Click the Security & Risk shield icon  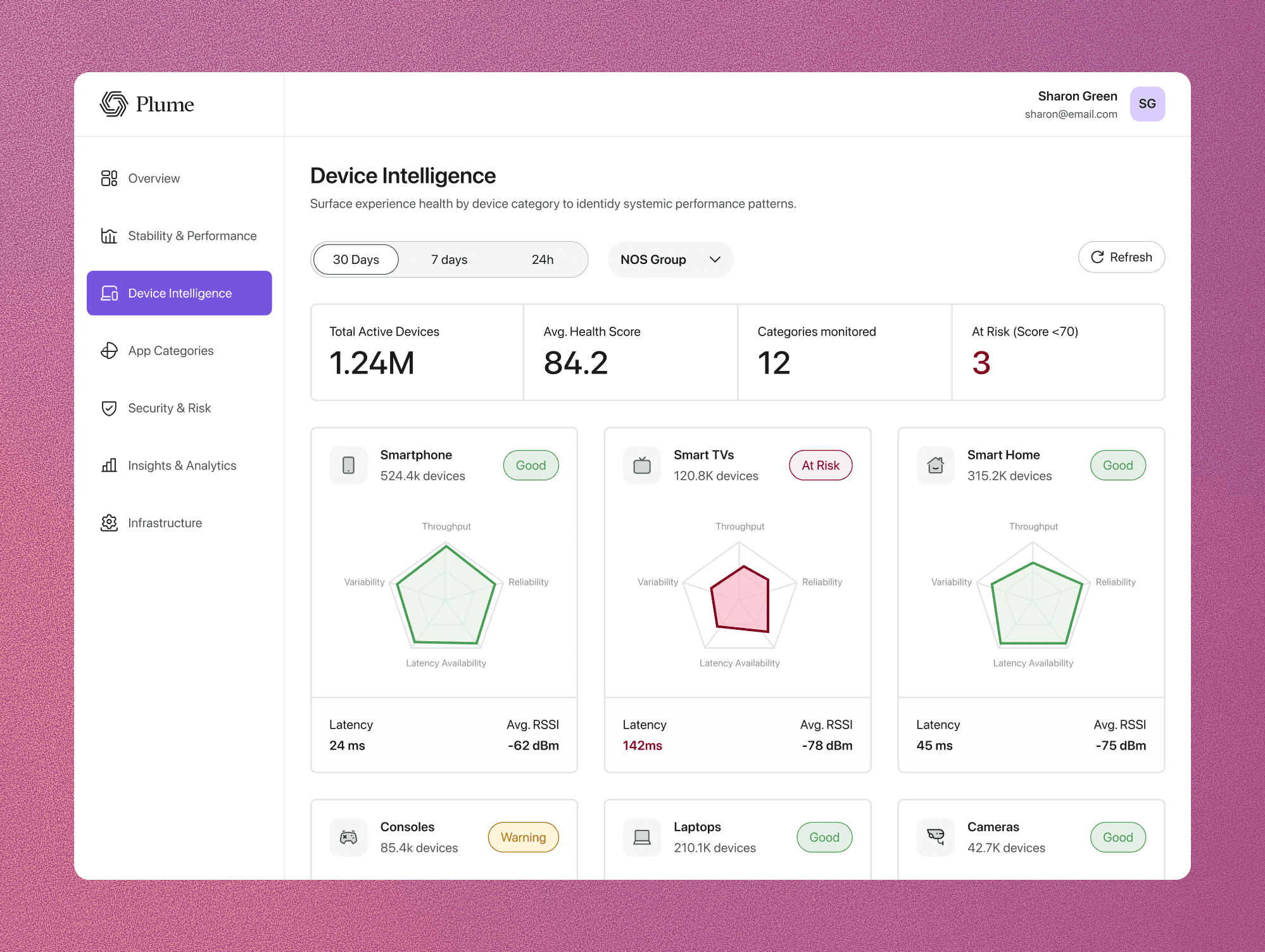pos(109,408)
